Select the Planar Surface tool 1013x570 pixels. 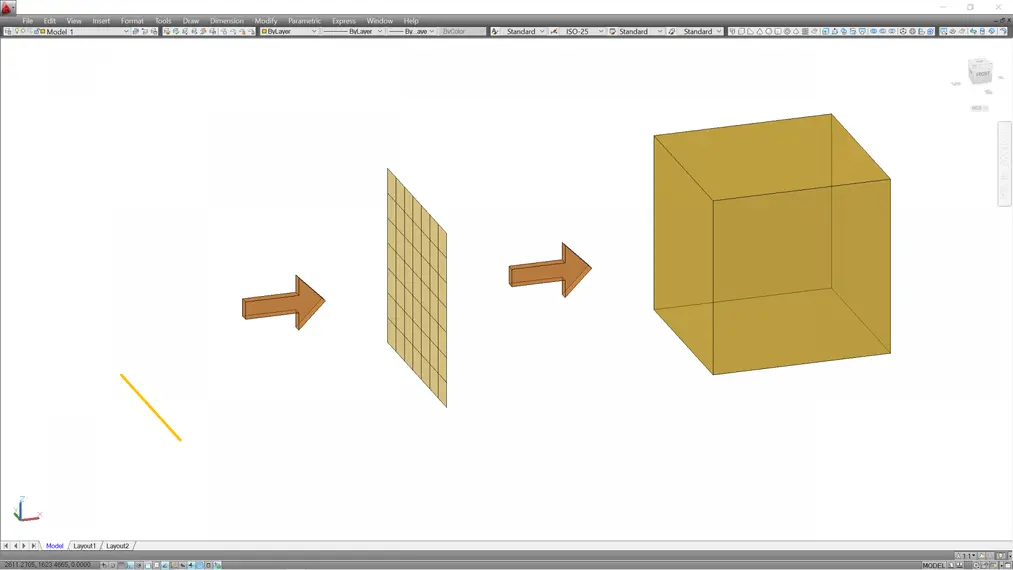814,31
